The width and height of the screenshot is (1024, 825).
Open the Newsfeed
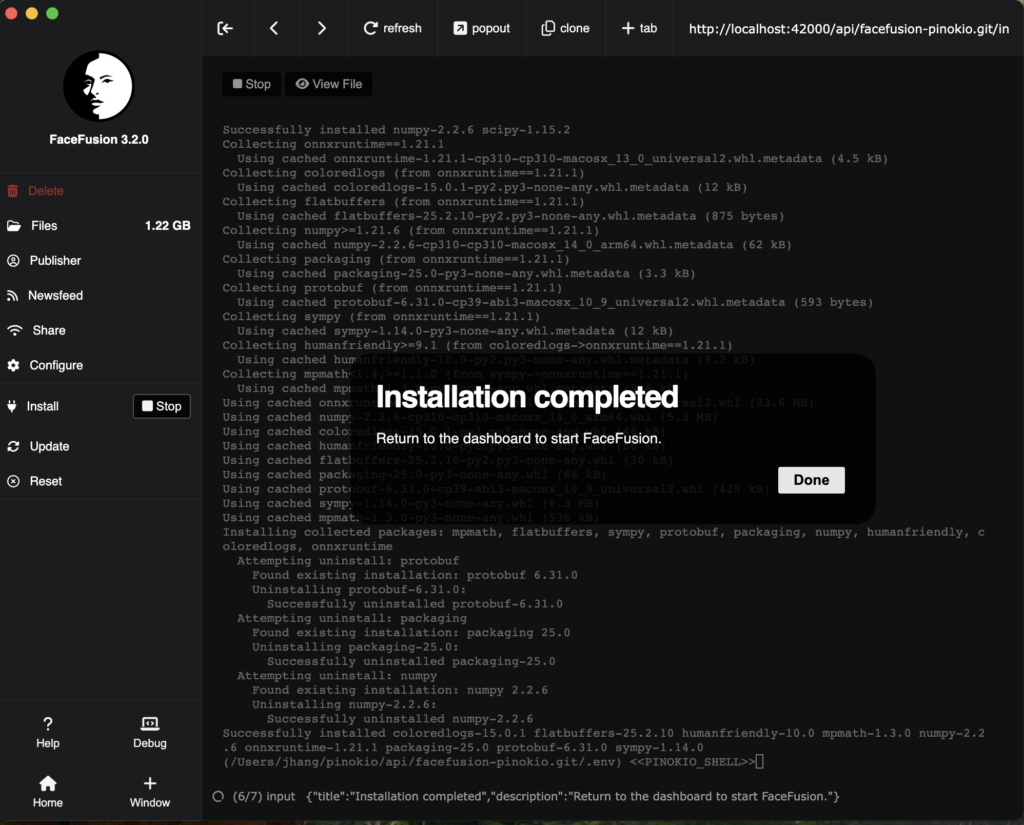(56, 295)
